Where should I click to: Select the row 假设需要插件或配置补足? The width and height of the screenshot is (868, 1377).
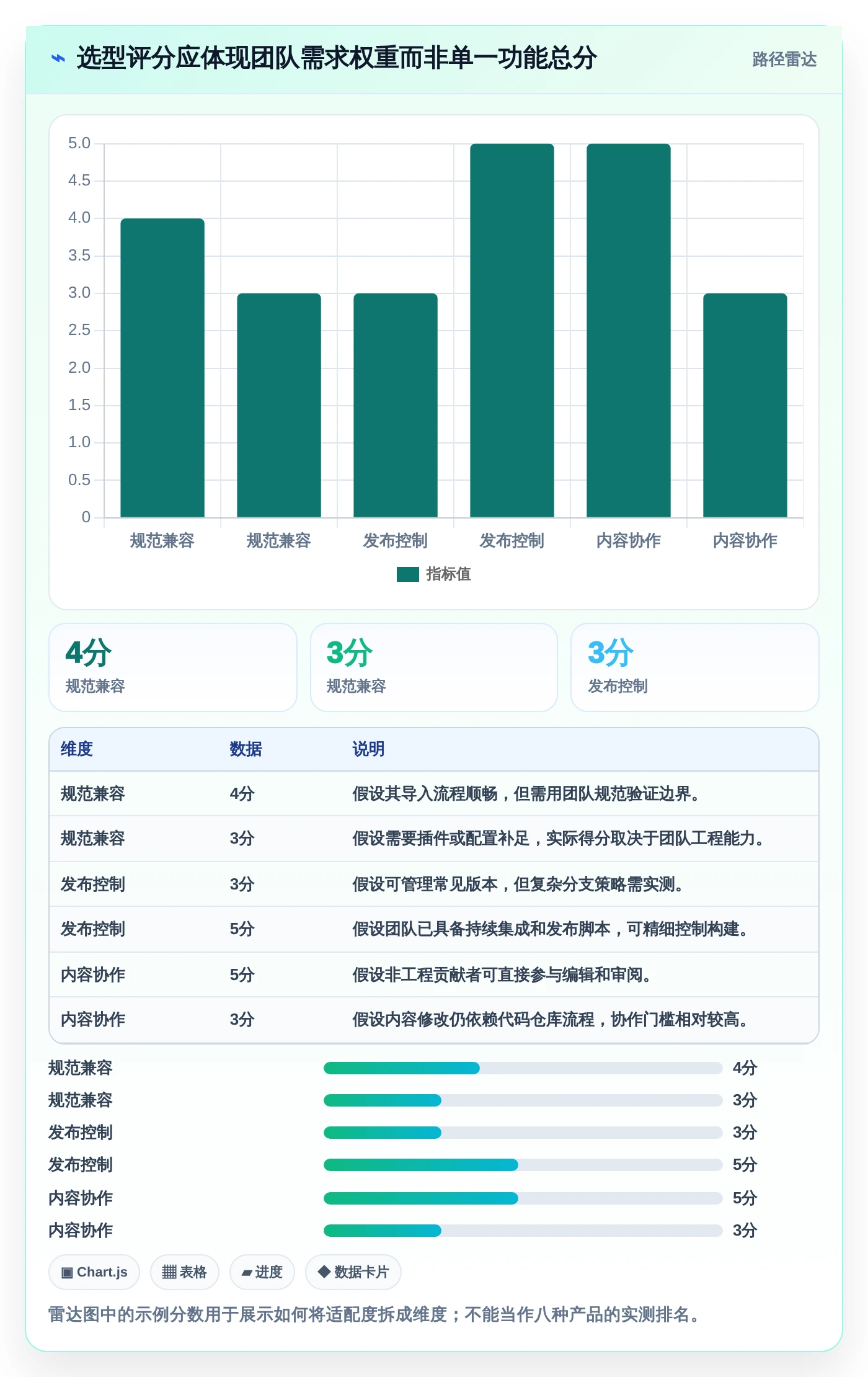(434, 839)
